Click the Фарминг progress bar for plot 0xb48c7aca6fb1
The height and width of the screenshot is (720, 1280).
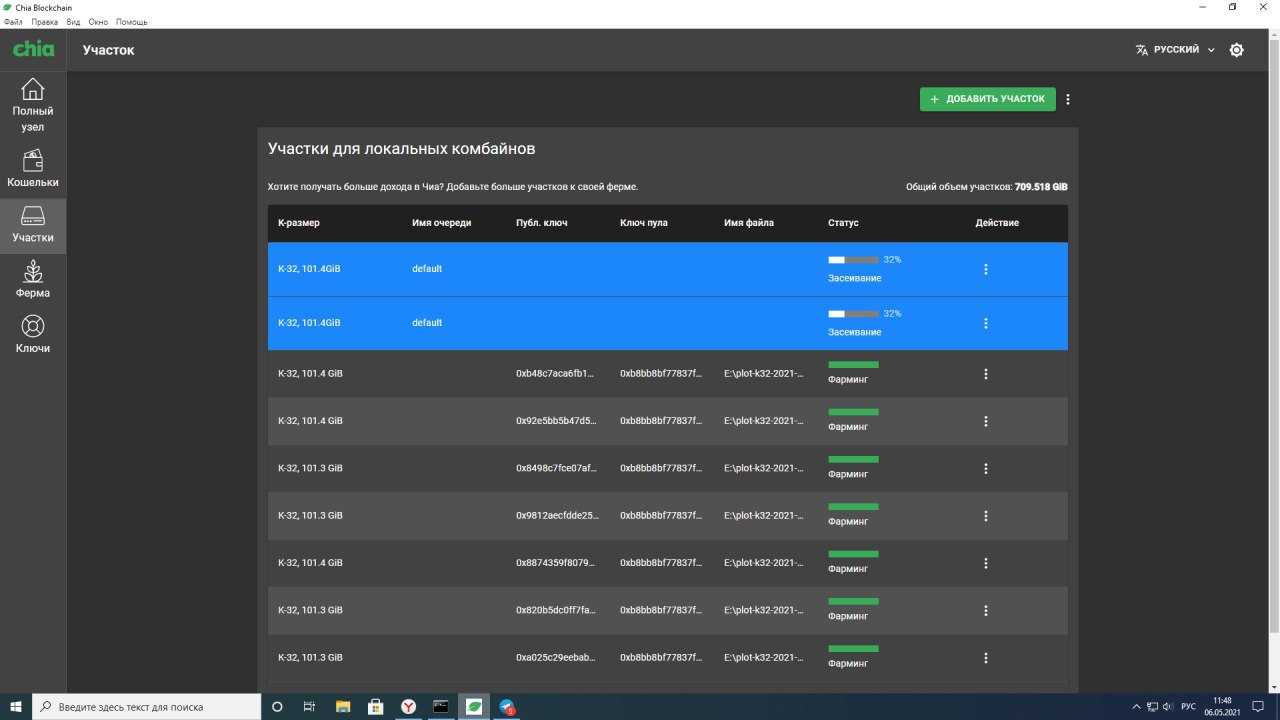point(853,365)
